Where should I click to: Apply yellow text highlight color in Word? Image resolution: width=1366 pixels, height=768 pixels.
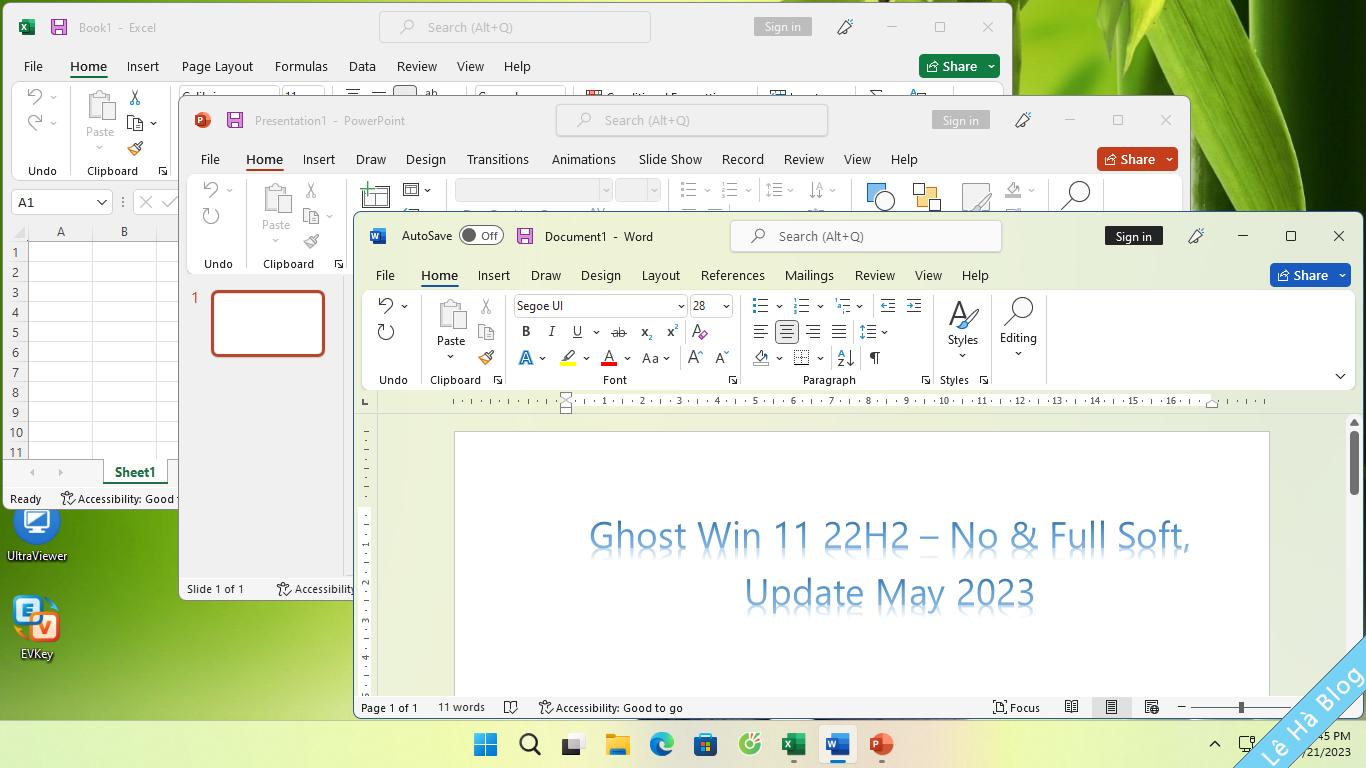pos(568,358)
